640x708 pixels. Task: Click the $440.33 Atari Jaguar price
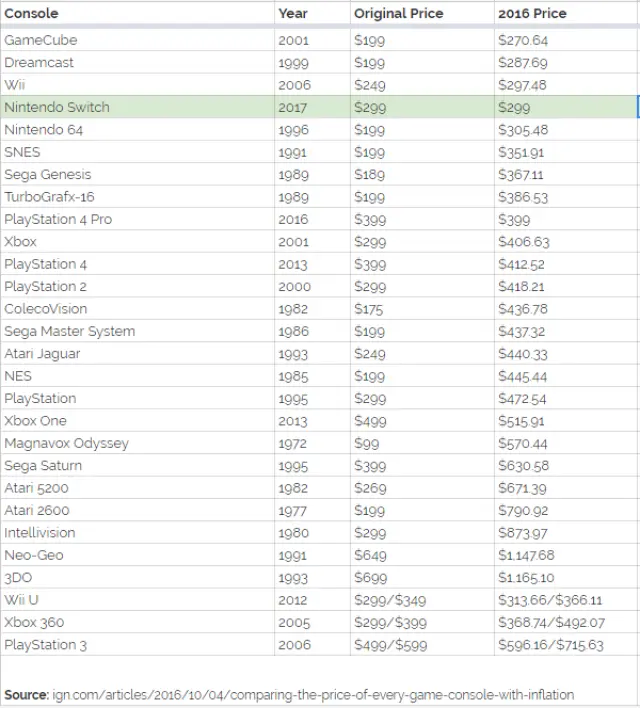pyautogui.click(x=523, y=354)
